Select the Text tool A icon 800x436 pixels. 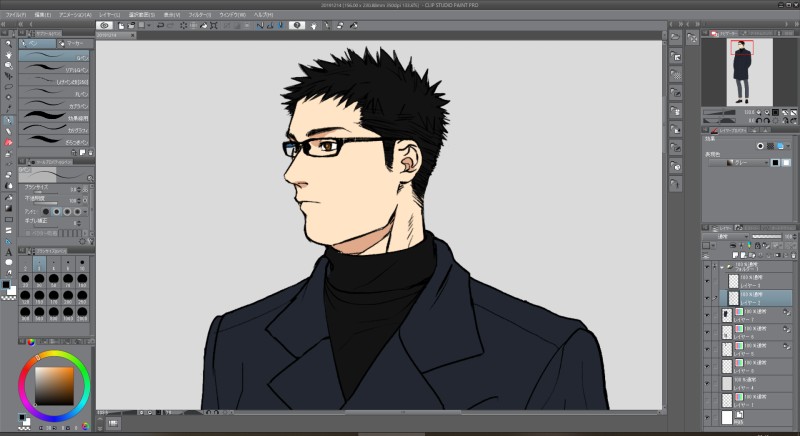pos(8,252)
